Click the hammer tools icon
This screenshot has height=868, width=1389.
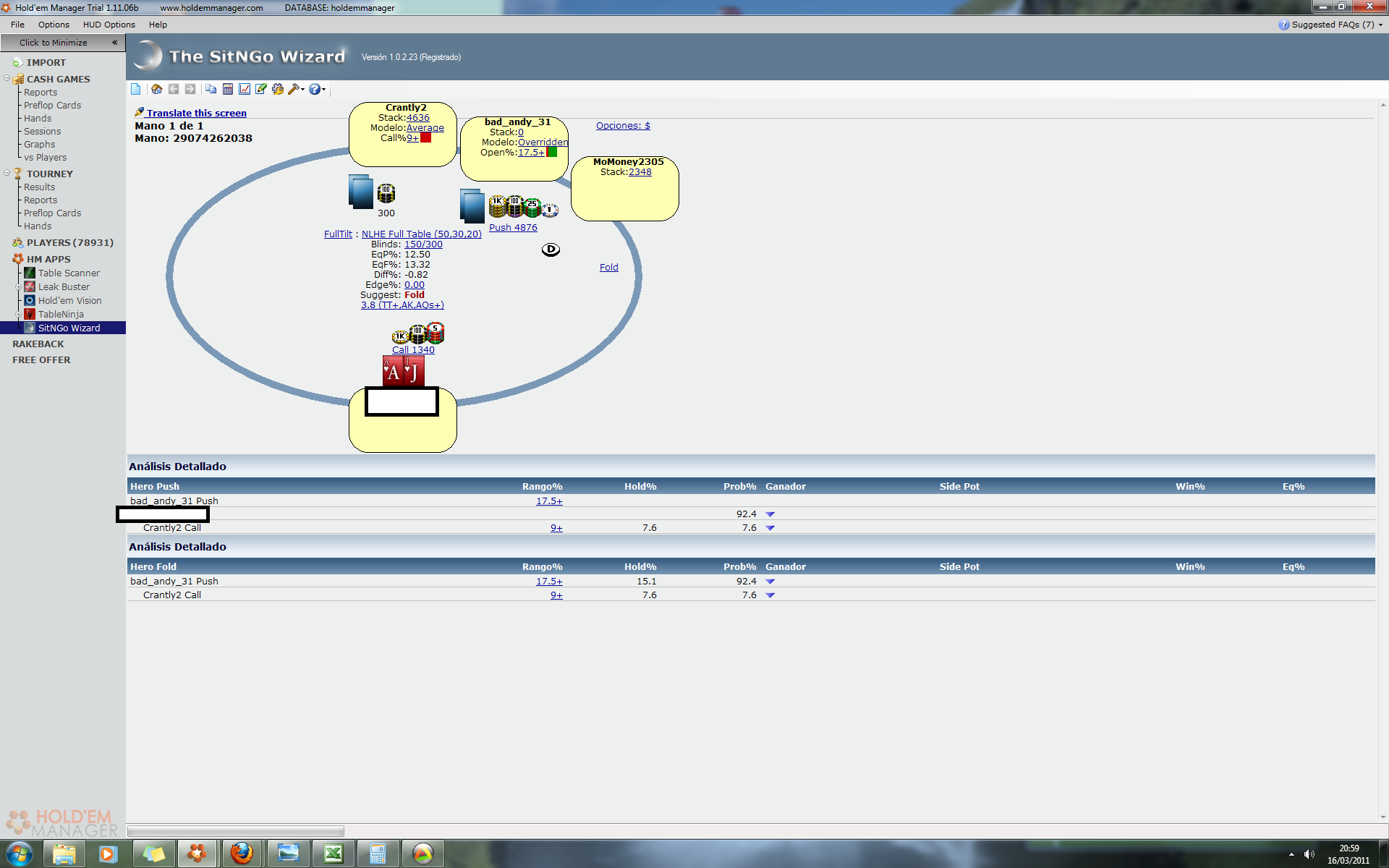click(294, 89)
